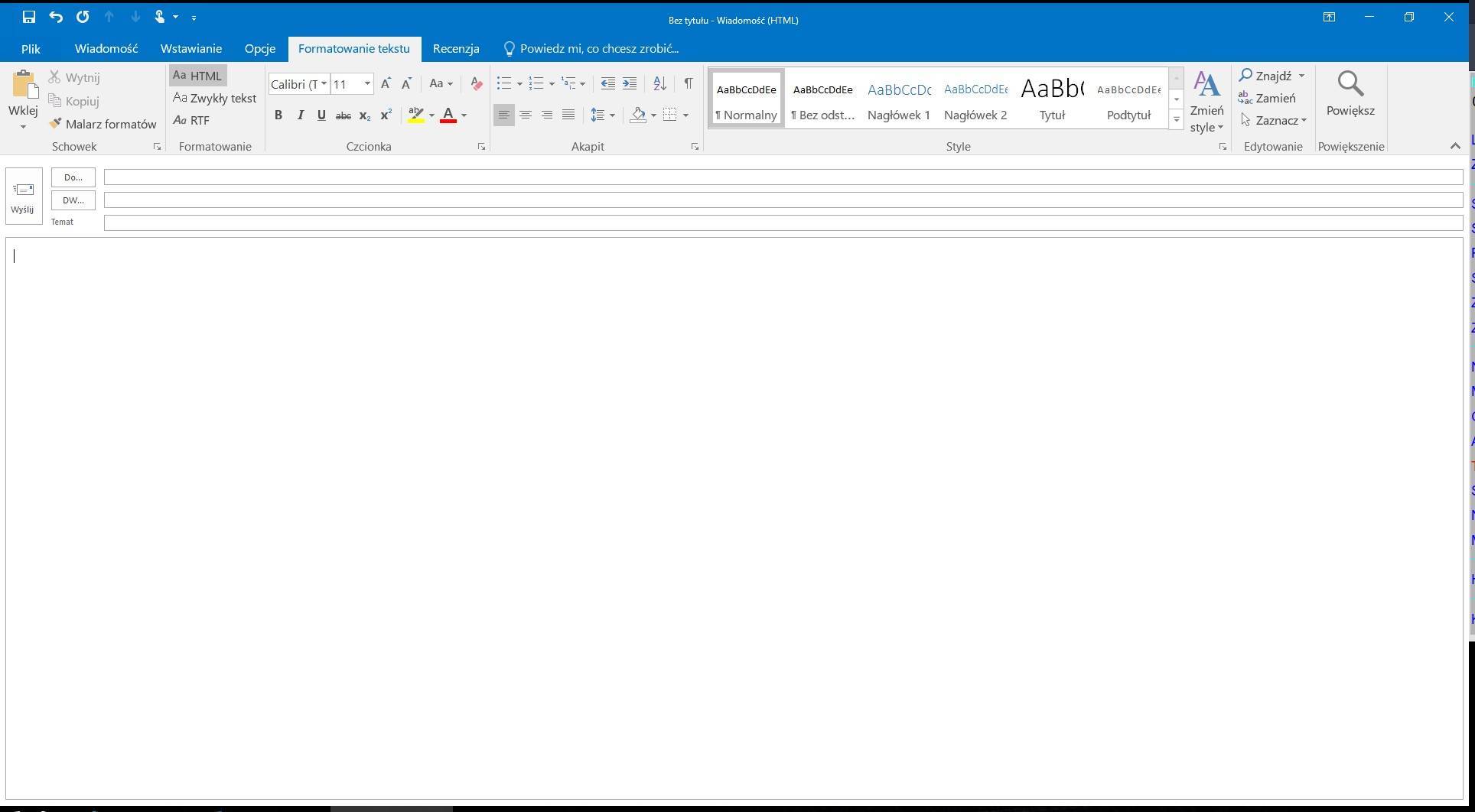Toggle Italic formatting

click(300, 115)
